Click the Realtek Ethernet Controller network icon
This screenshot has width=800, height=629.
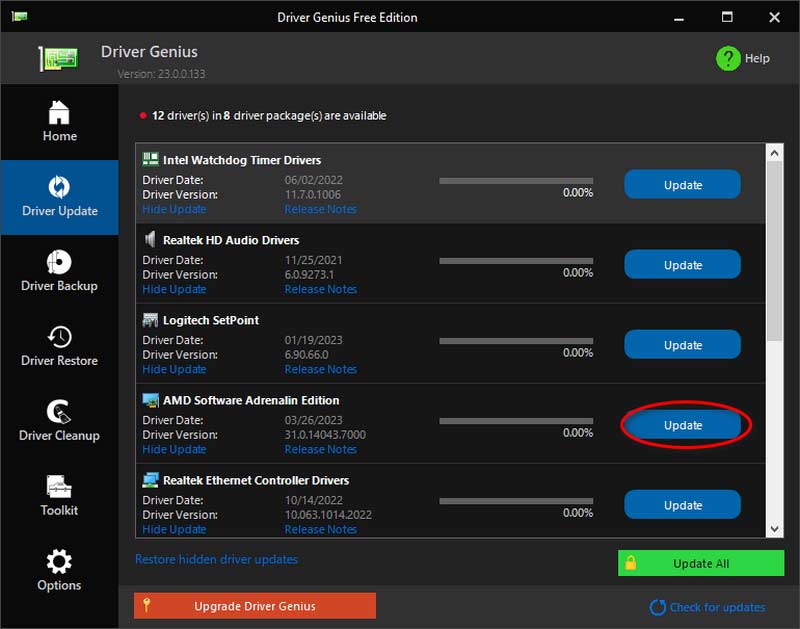(x=150, y=480)
